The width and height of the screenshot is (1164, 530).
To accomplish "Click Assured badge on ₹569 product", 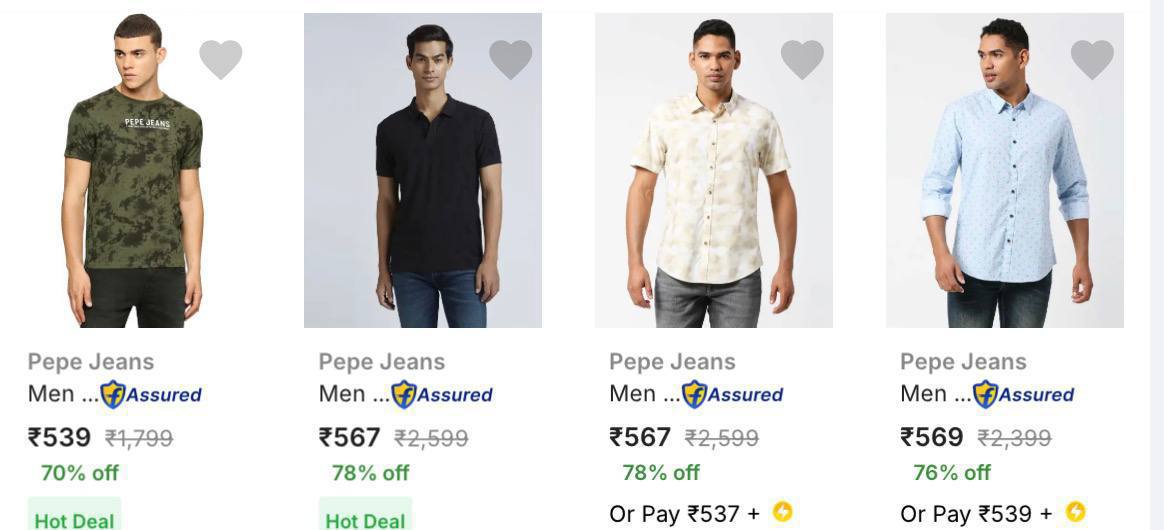I will (x=1023, y=394).
